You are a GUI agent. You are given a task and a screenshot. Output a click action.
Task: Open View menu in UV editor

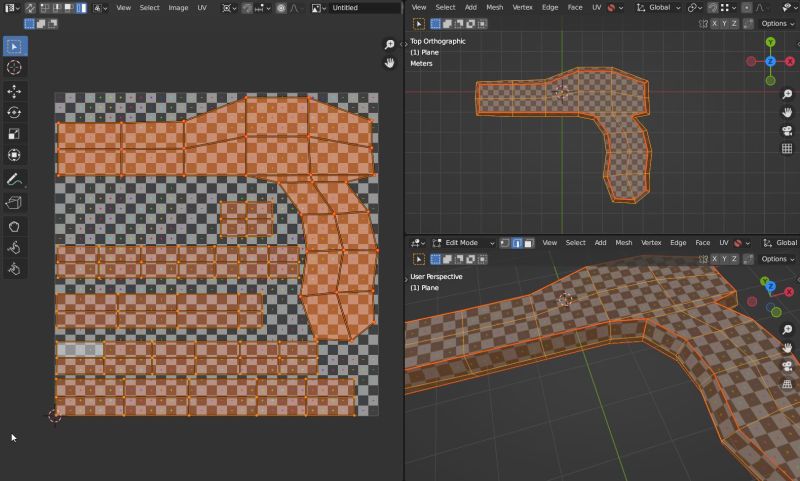click(x=123, y=8)
